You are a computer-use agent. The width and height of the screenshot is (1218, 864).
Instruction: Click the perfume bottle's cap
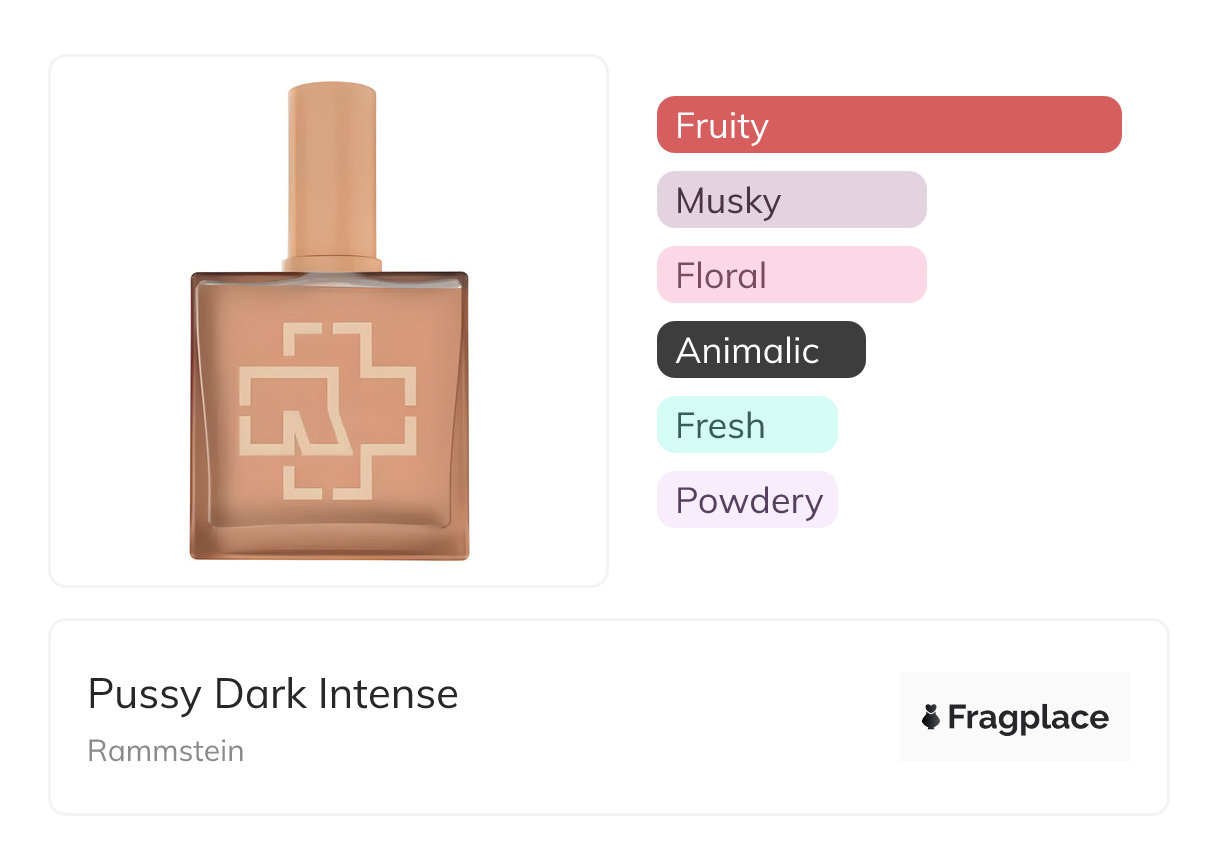click(332, 170)
